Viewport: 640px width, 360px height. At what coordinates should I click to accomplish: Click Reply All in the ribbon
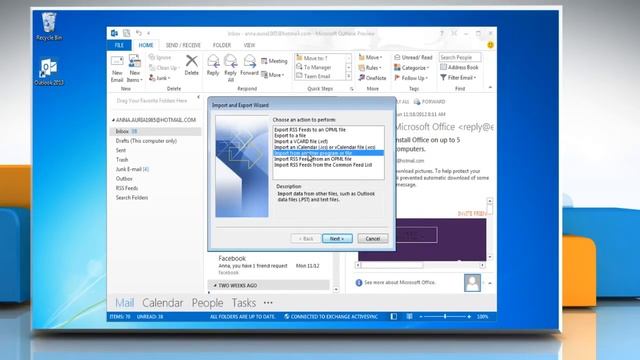pyautogui.click(x=231, y=68)
